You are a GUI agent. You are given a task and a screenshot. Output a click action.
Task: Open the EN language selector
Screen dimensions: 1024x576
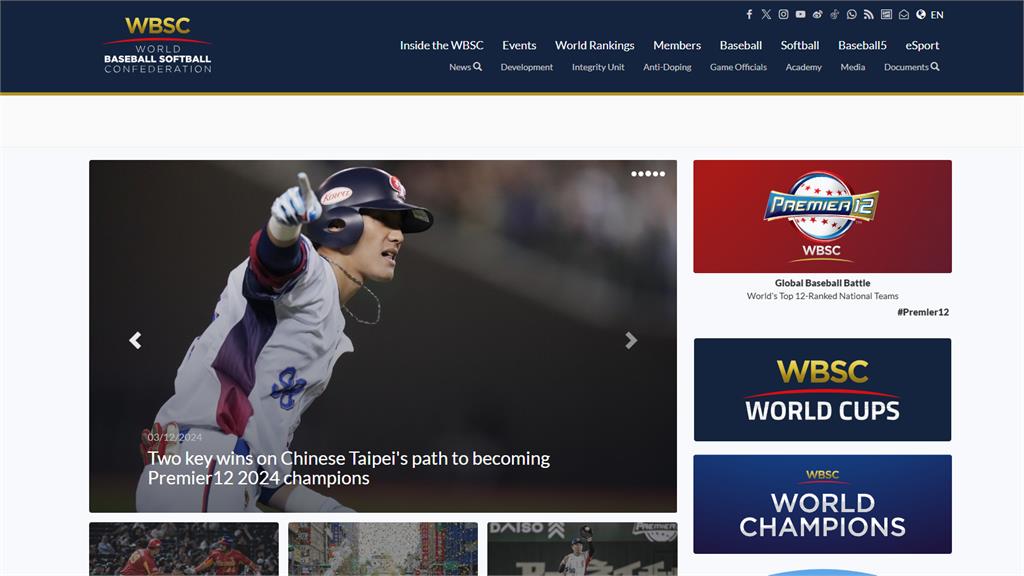click(x=930, y=15)
